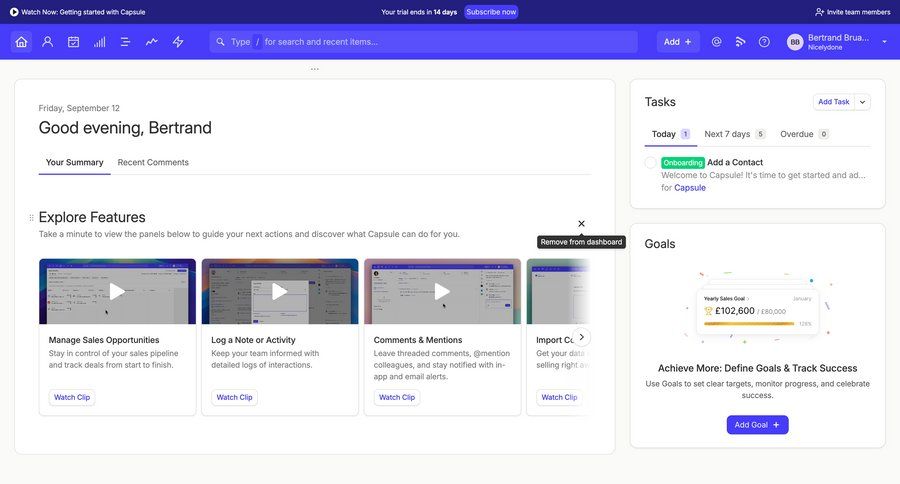Open the Reports line graph icon
The image size is (900, 484).
coord(152,42)
